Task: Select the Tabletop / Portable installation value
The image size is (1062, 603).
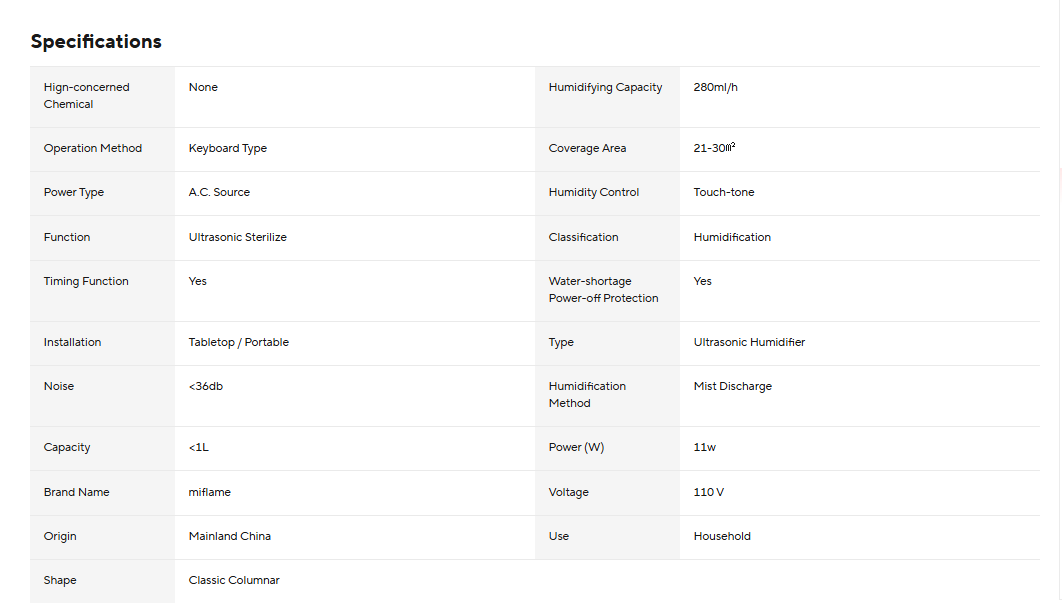Action: point(238,342)
